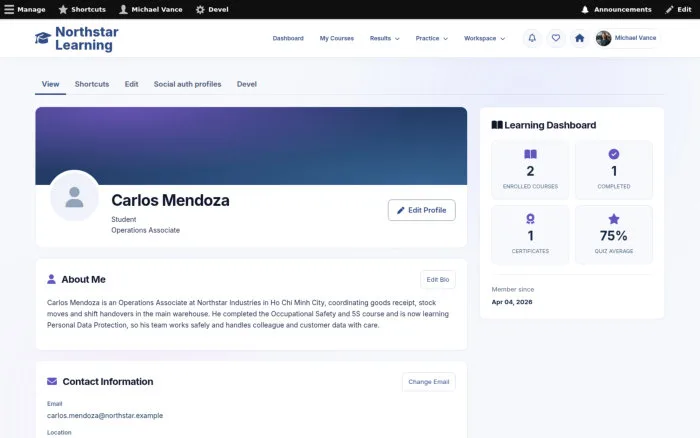Viewport: 700px width, 438px height.
Task: Click the Learning Dashboard book icon
Action: point(497,125)
